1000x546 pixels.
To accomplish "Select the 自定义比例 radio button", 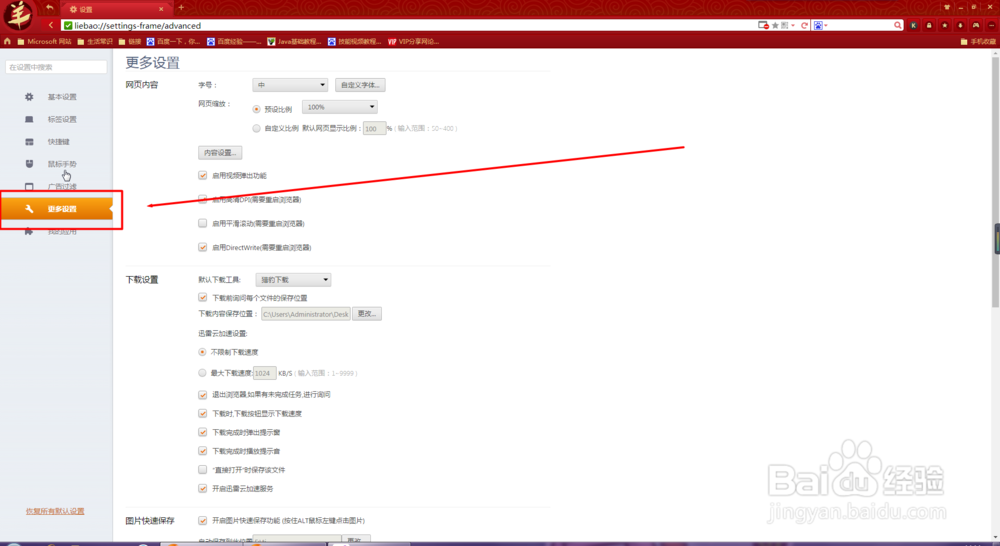I will [256, 128].
